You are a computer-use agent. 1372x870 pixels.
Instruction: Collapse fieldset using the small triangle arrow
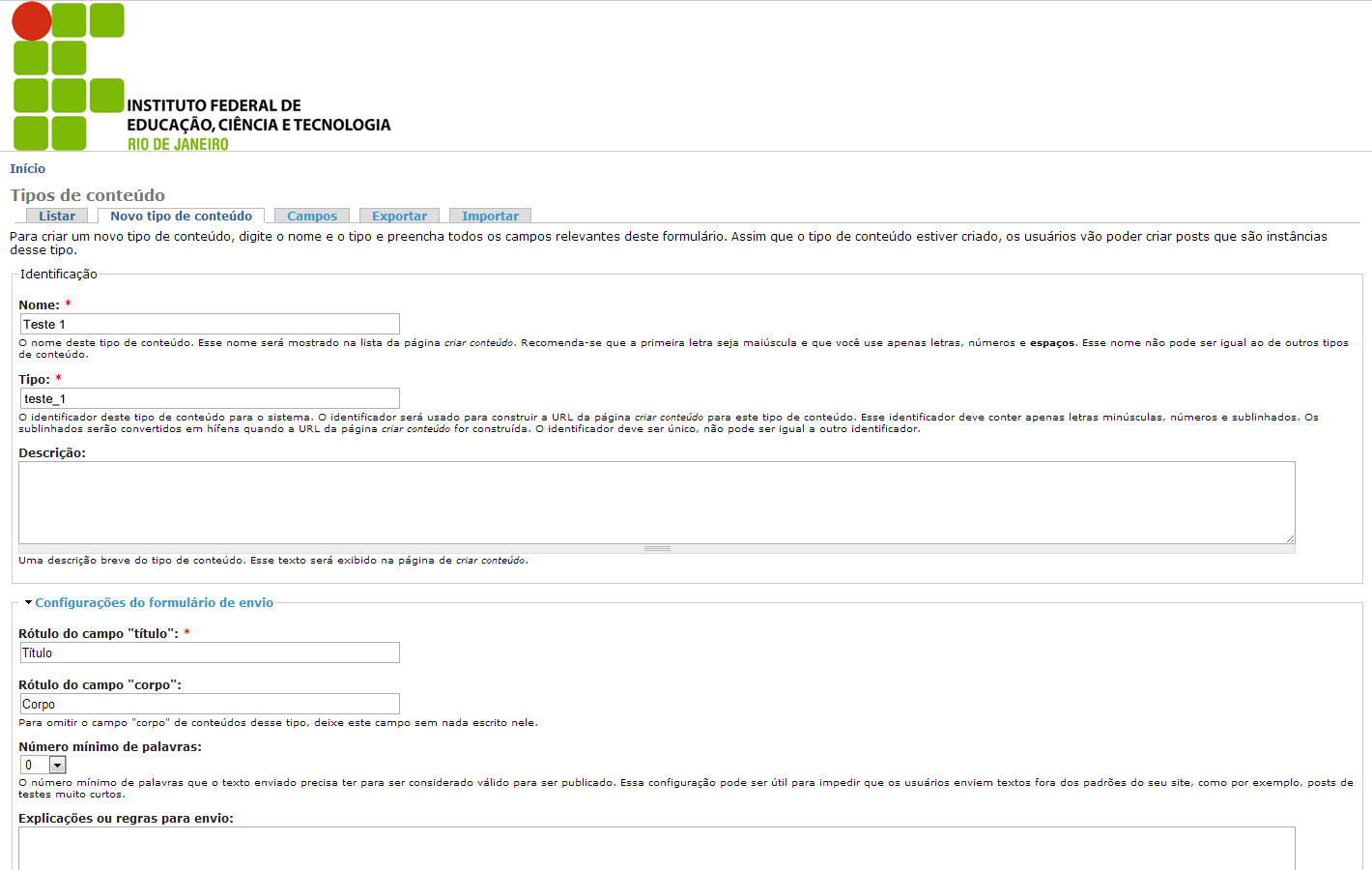tap(28, 602)
